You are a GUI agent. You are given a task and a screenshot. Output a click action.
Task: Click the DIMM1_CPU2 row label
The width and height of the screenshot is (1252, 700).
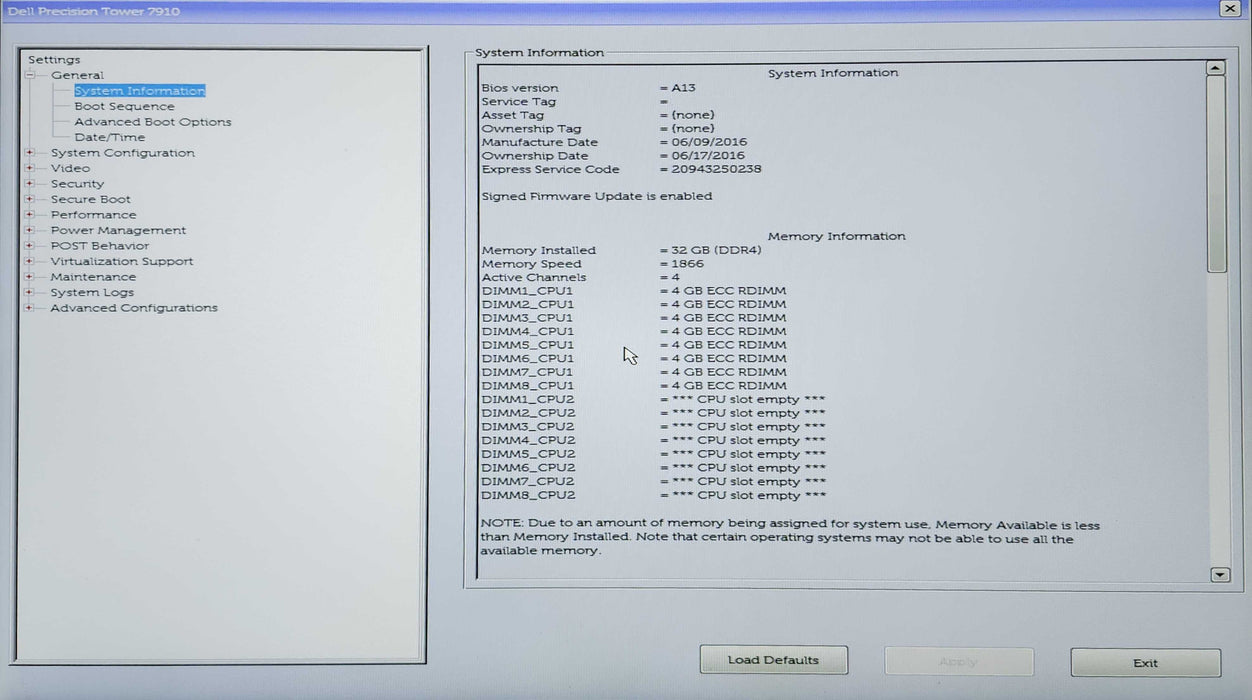pos(528,400)
